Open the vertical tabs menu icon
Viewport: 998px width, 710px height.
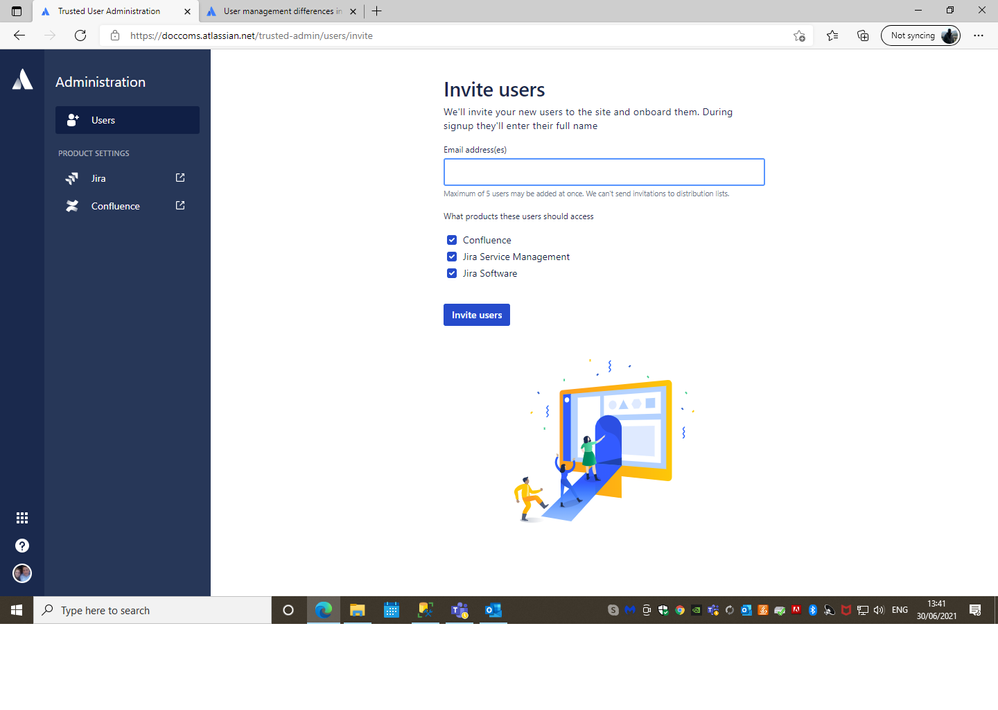(x=17, y=11)
